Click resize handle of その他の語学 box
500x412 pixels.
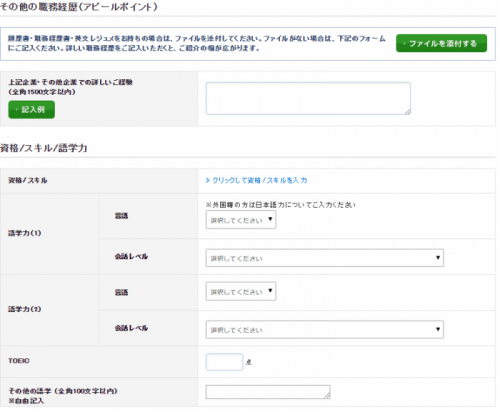pos(328,396)
